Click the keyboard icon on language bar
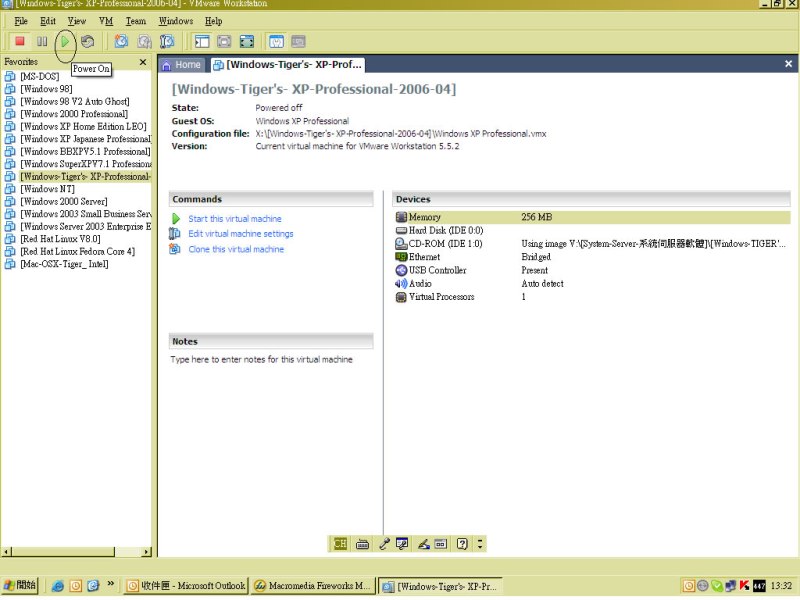 [x=362, y=544]
